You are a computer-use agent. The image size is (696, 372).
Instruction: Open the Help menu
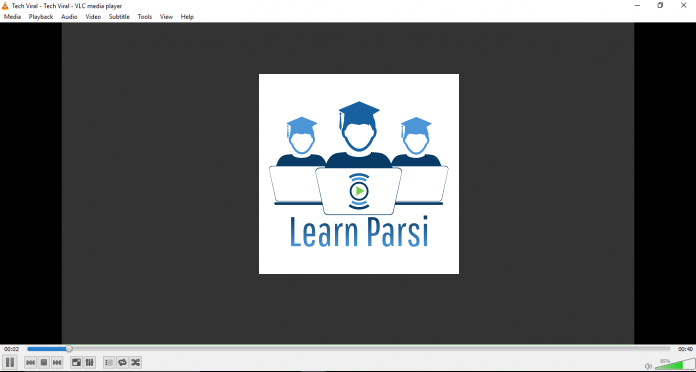[187, 17]
